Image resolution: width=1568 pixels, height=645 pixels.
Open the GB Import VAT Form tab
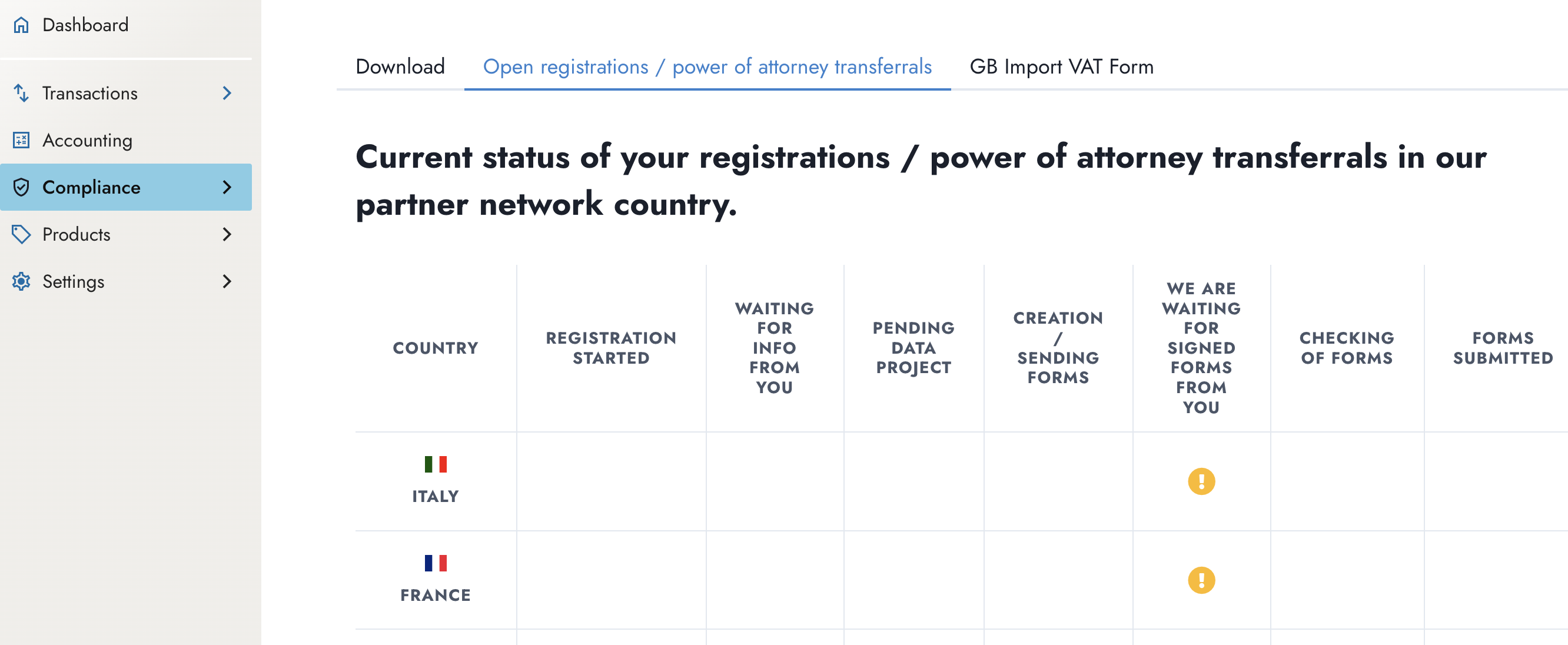[x=1061, y=67]
